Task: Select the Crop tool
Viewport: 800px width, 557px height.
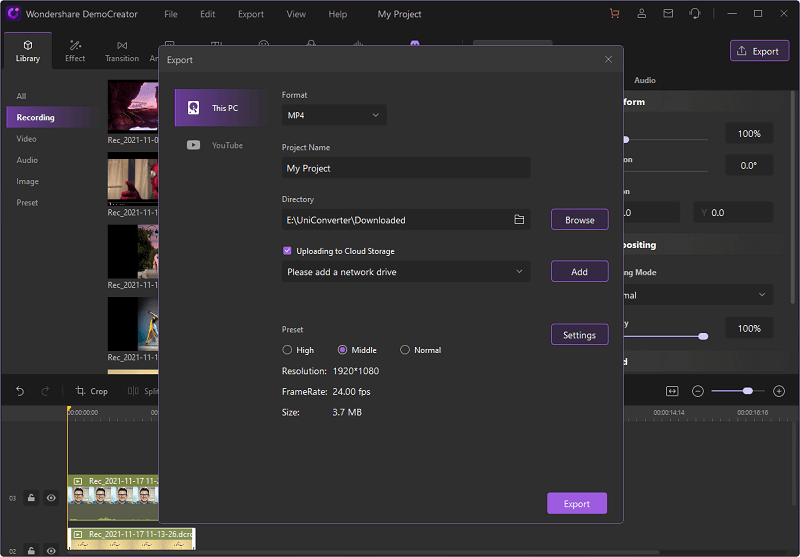Action: tap(92, 391)
